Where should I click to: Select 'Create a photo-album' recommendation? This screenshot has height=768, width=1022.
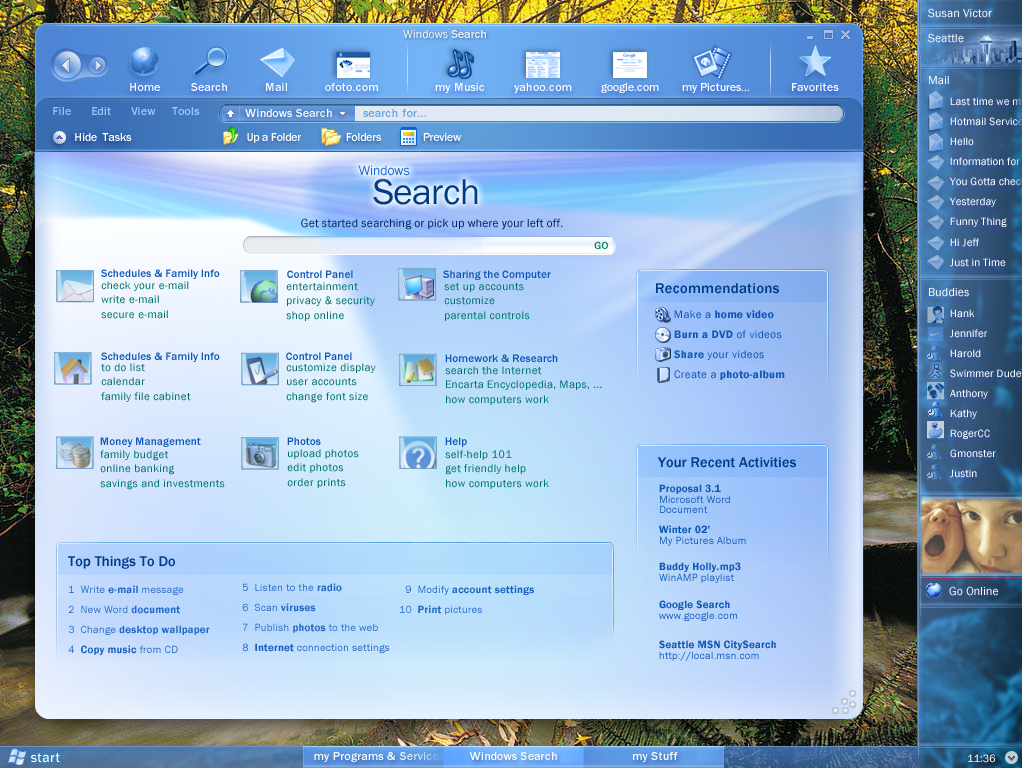pos(720,375)
